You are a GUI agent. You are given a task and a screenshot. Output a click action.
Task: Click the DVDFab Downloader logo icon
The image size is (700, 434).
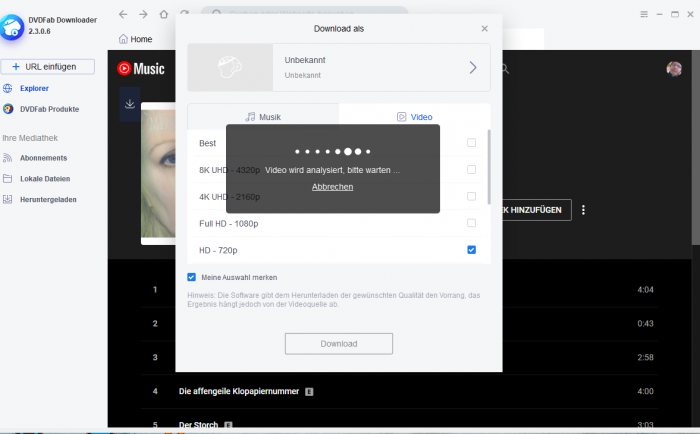click(x=12, y=27)
